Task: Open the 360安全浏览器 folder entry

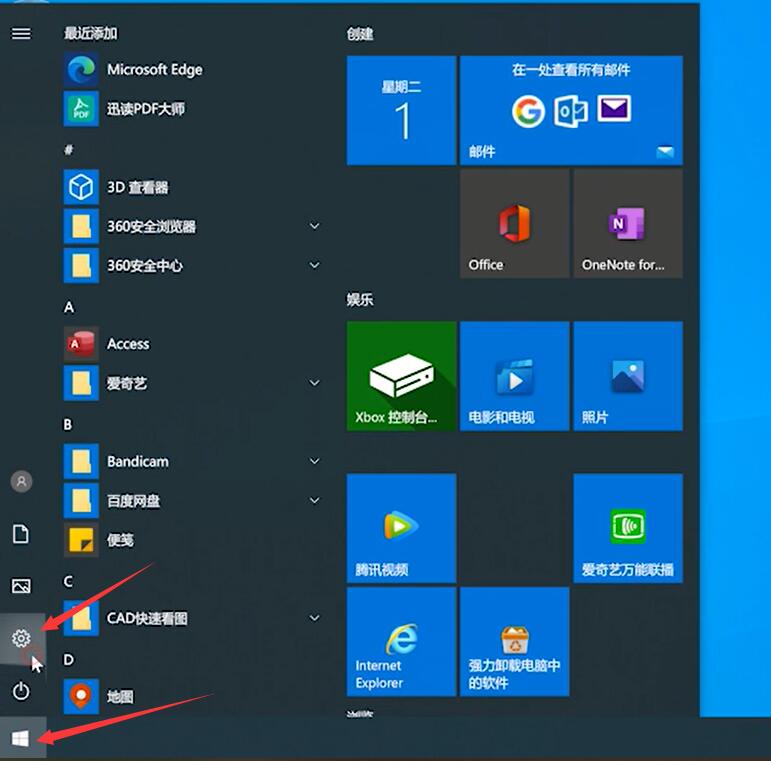Action: pos(192,227)
